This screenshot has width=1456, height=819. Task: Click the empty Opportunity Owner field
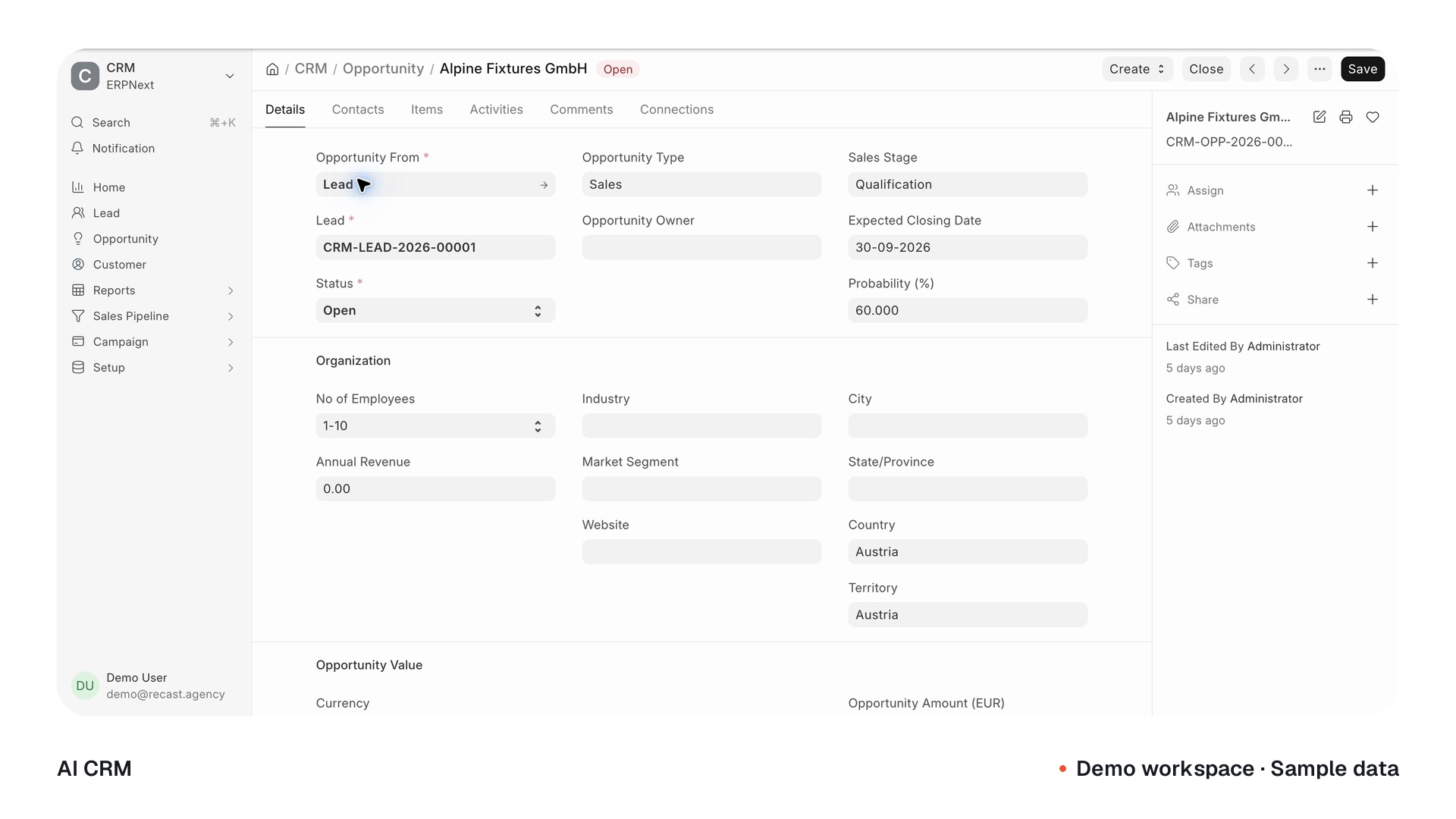[x=701, y=247]
